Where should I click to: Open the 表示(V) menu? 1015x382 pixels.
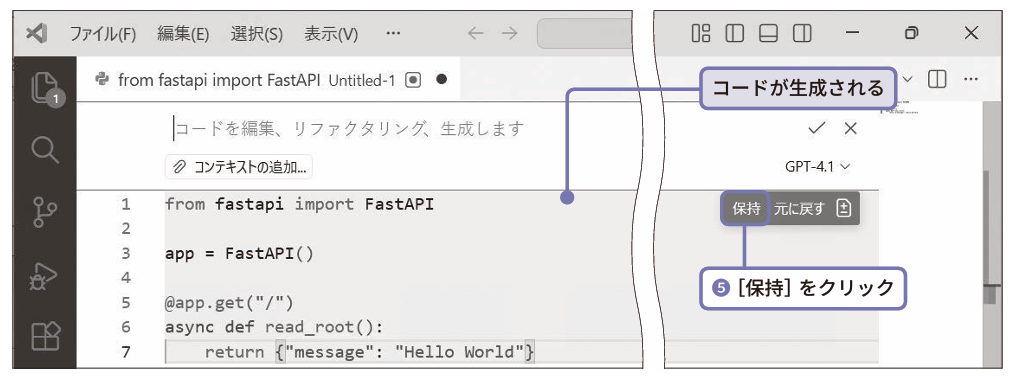click(331, 34)
